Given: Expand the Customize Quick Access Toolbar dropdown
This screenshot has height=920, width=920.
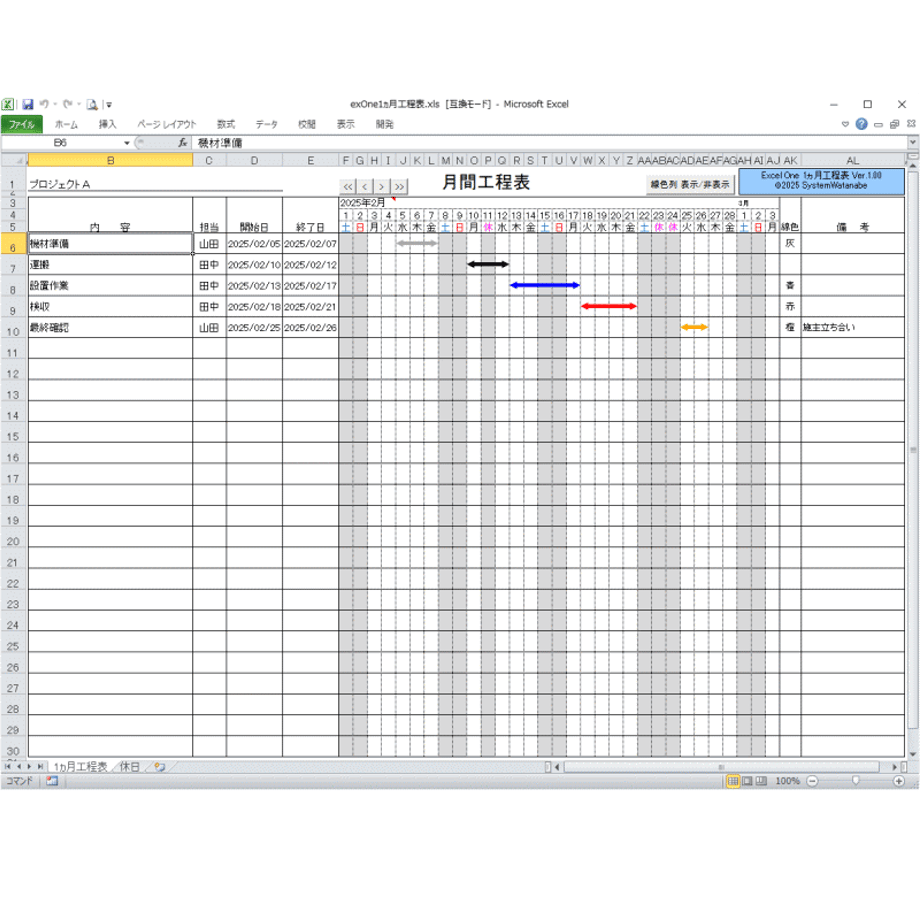Looking at the screenshot, I should [x=109, y=105].
